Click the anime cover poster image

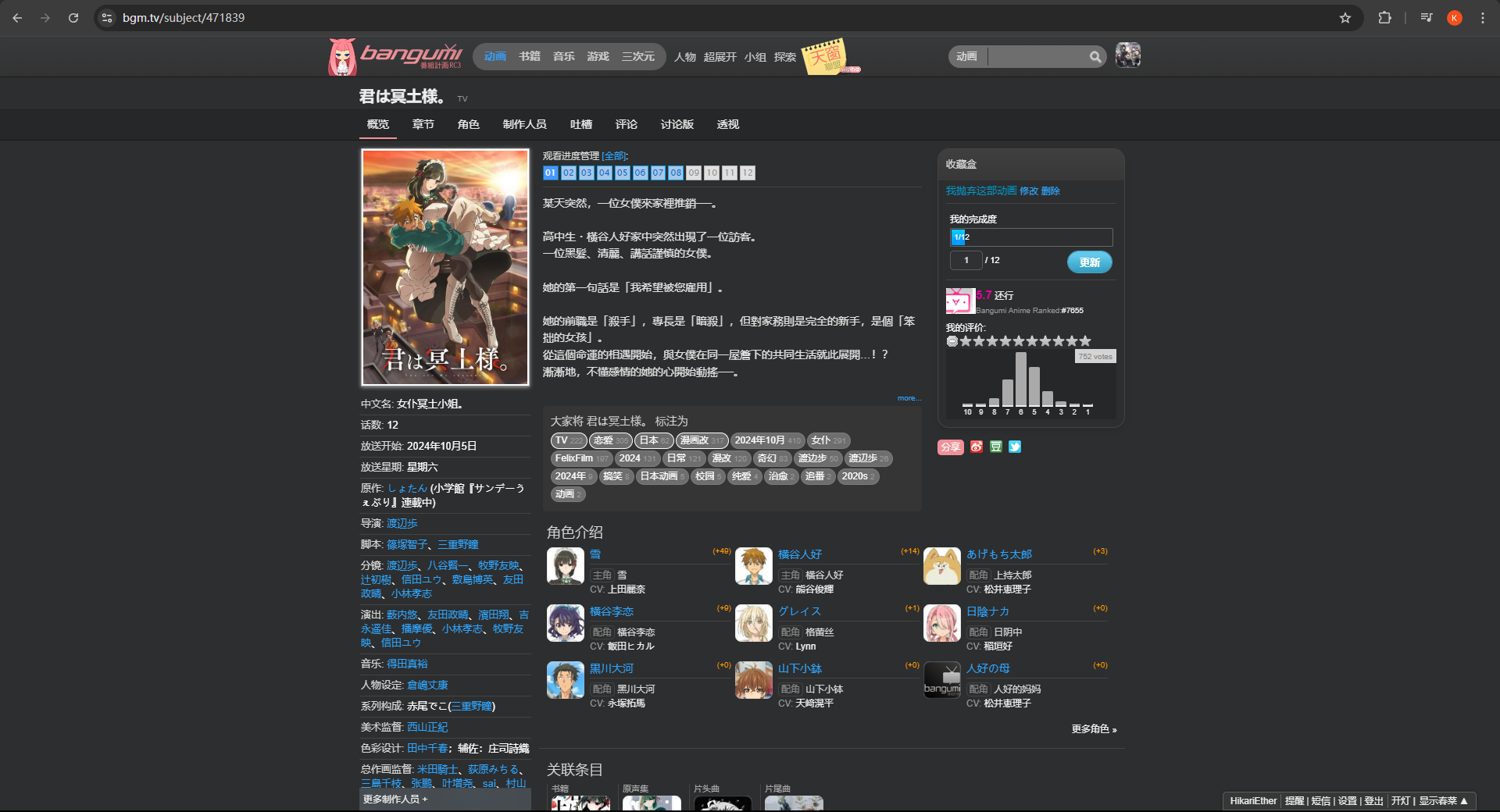point(445,267)
